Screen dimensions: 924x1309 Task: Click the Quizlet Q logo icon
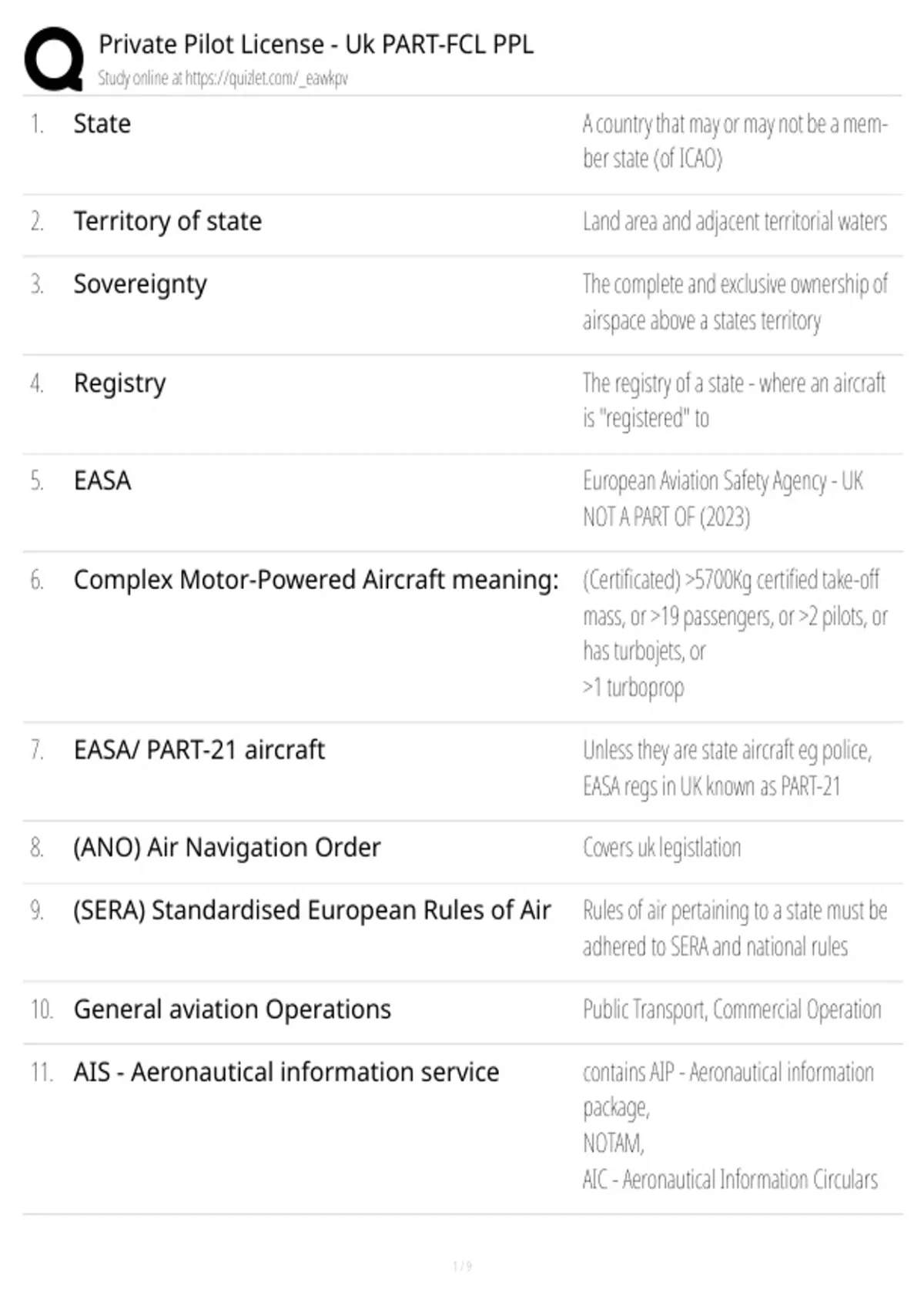(55, 59)
